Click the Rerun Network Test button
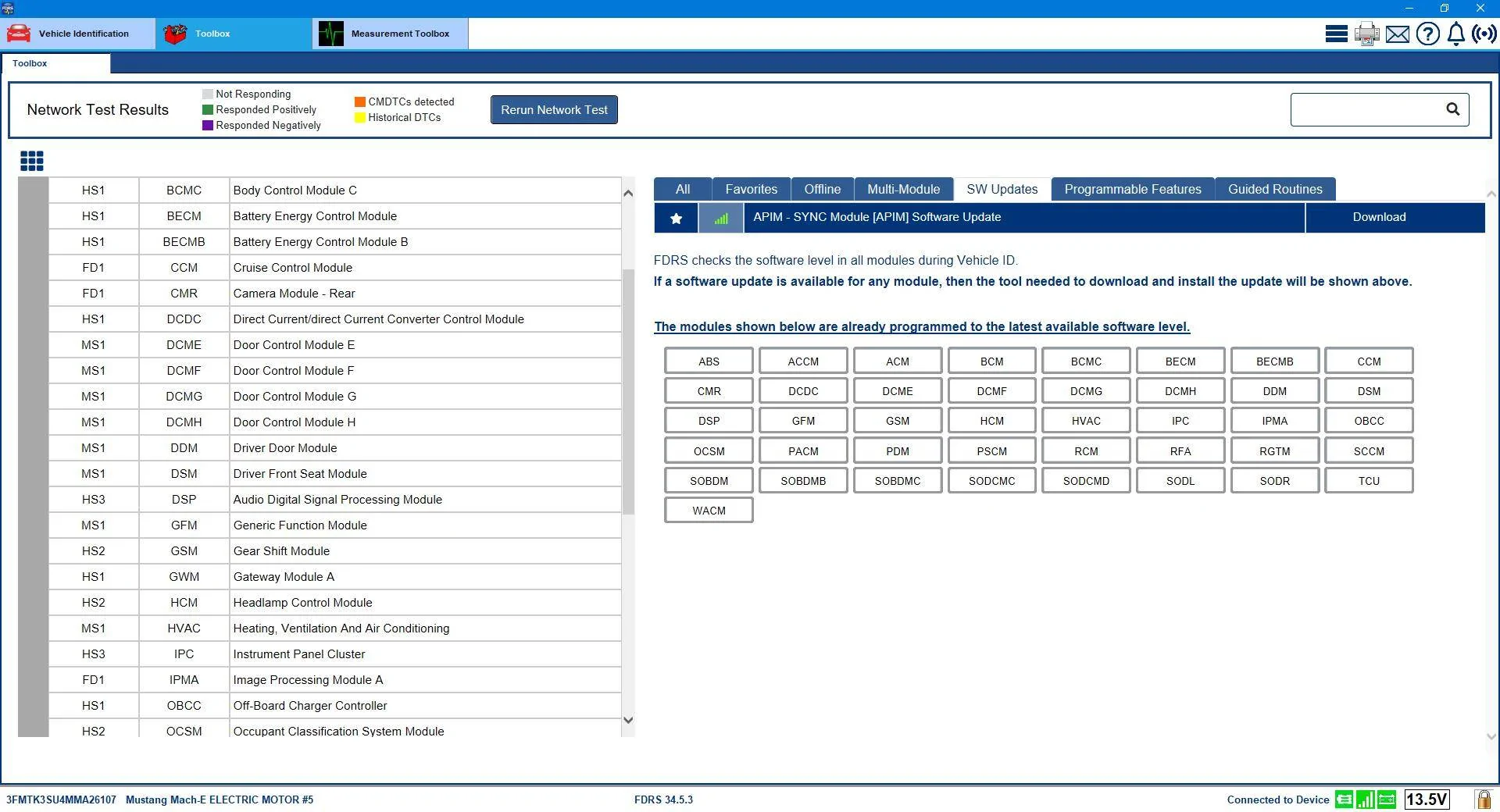 (x=554, y=110)
